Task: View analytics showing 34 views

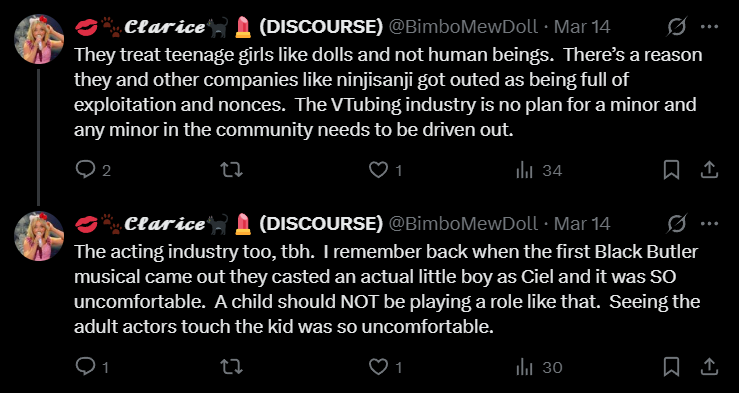Action: 539,170
